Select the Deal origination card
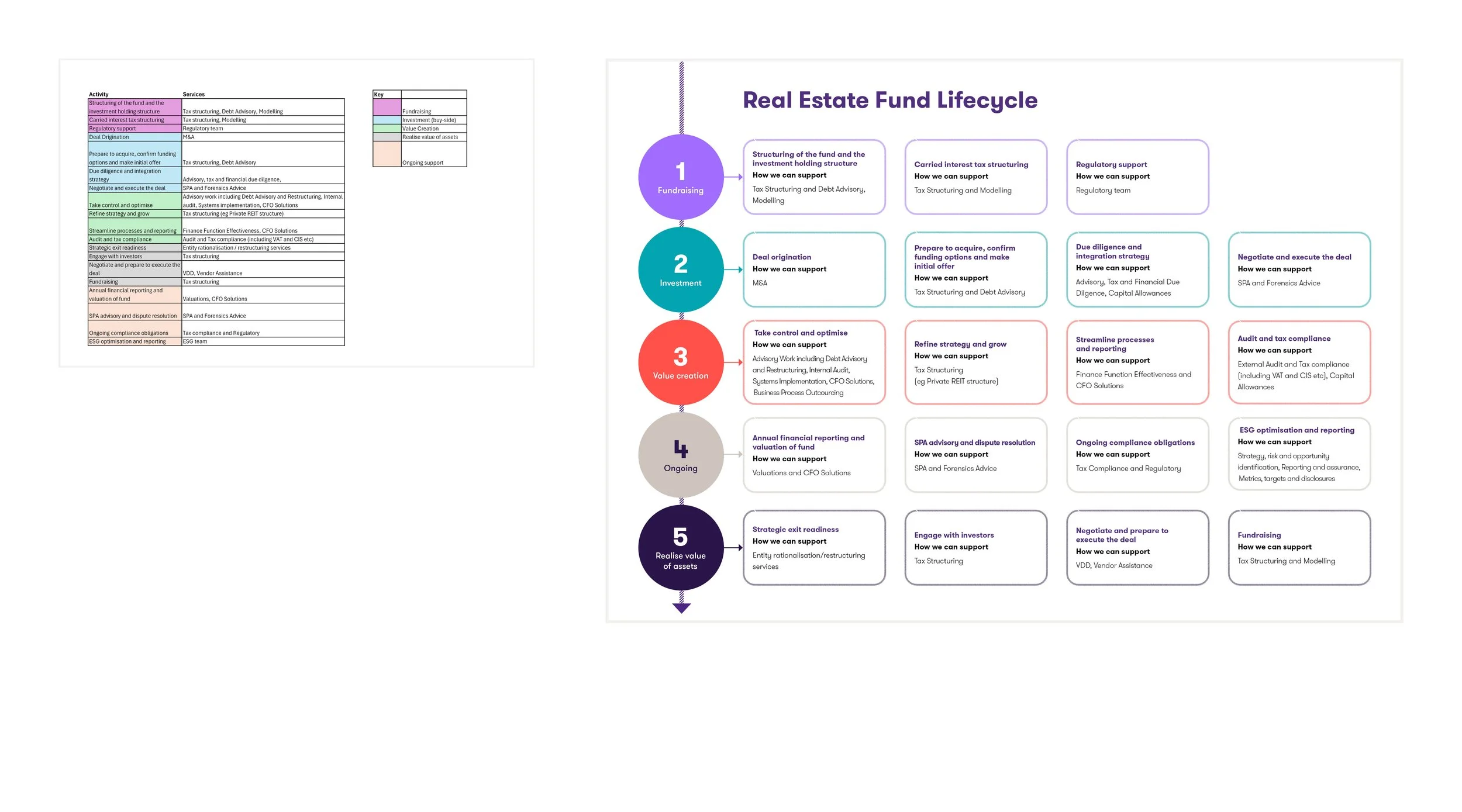The height and width of the screenshot is (812, 1462). coord(814,269)
